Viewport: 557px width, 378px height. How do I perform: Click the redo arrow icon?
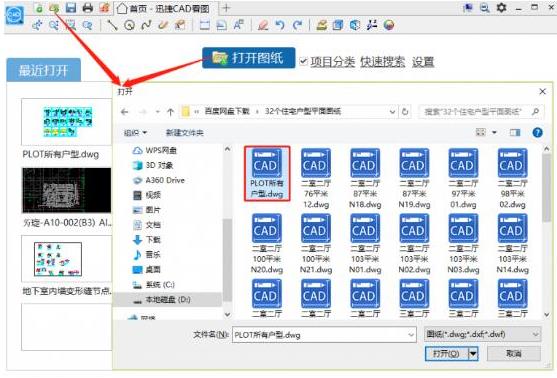[297, 25]
